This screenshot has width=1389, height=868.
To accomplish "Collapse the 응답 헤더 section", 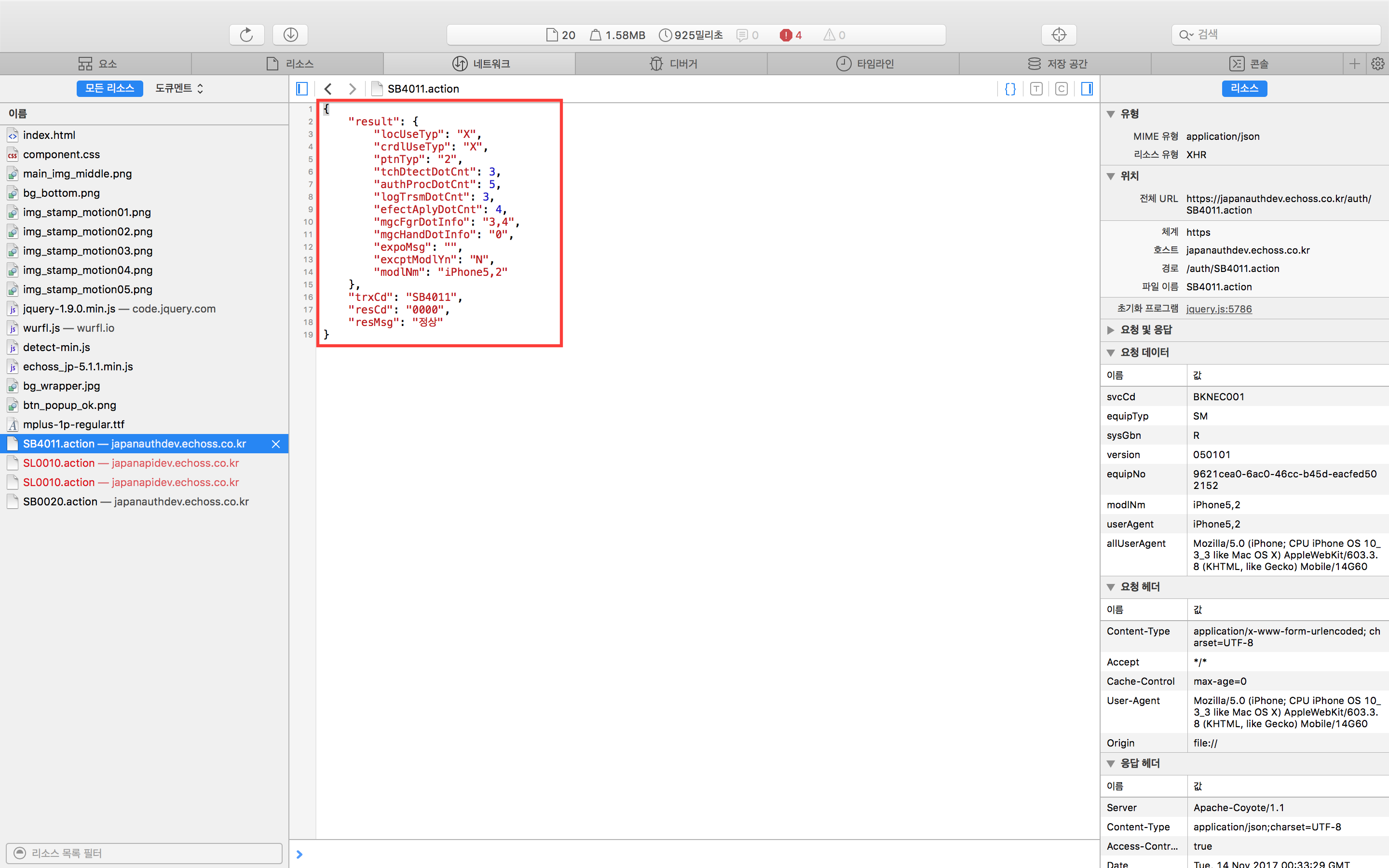I will click(x=1111, y=763).
